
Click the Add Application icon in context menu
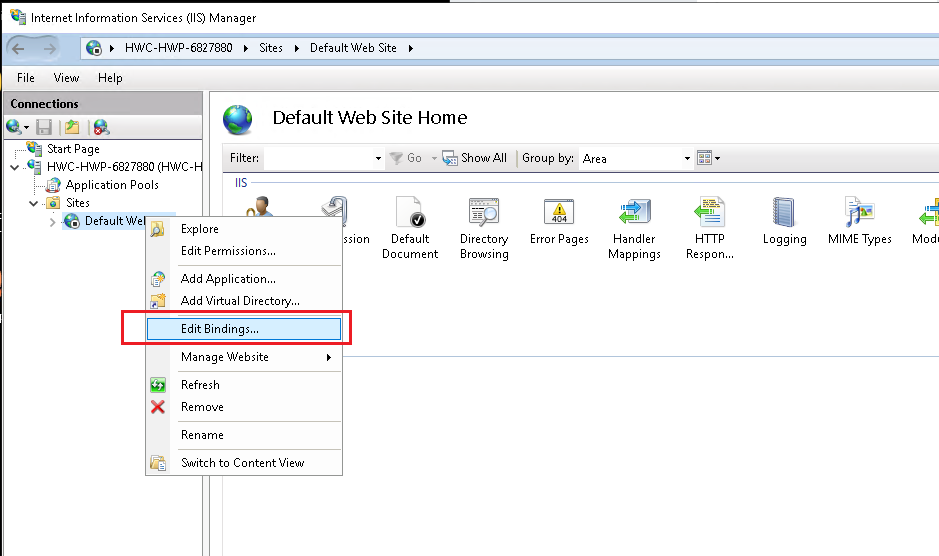(x=157, y=279)
